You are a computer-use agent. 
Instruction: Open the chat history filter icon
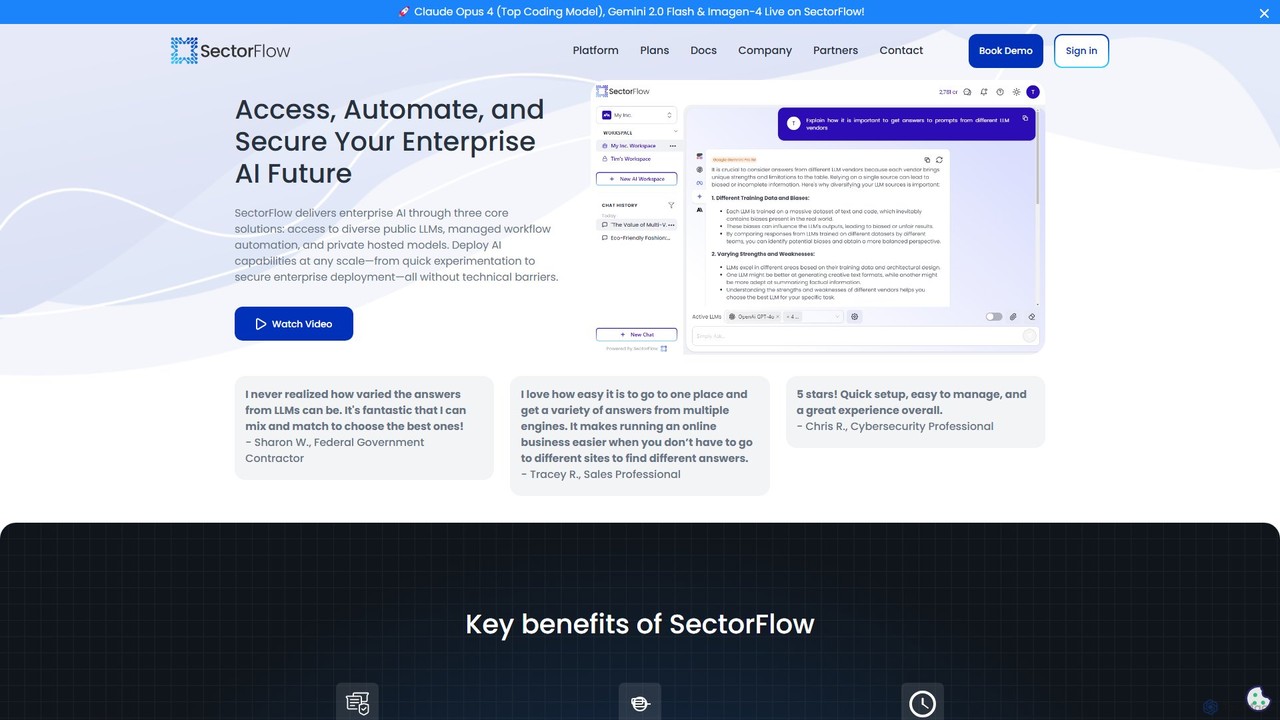[671, 205]
